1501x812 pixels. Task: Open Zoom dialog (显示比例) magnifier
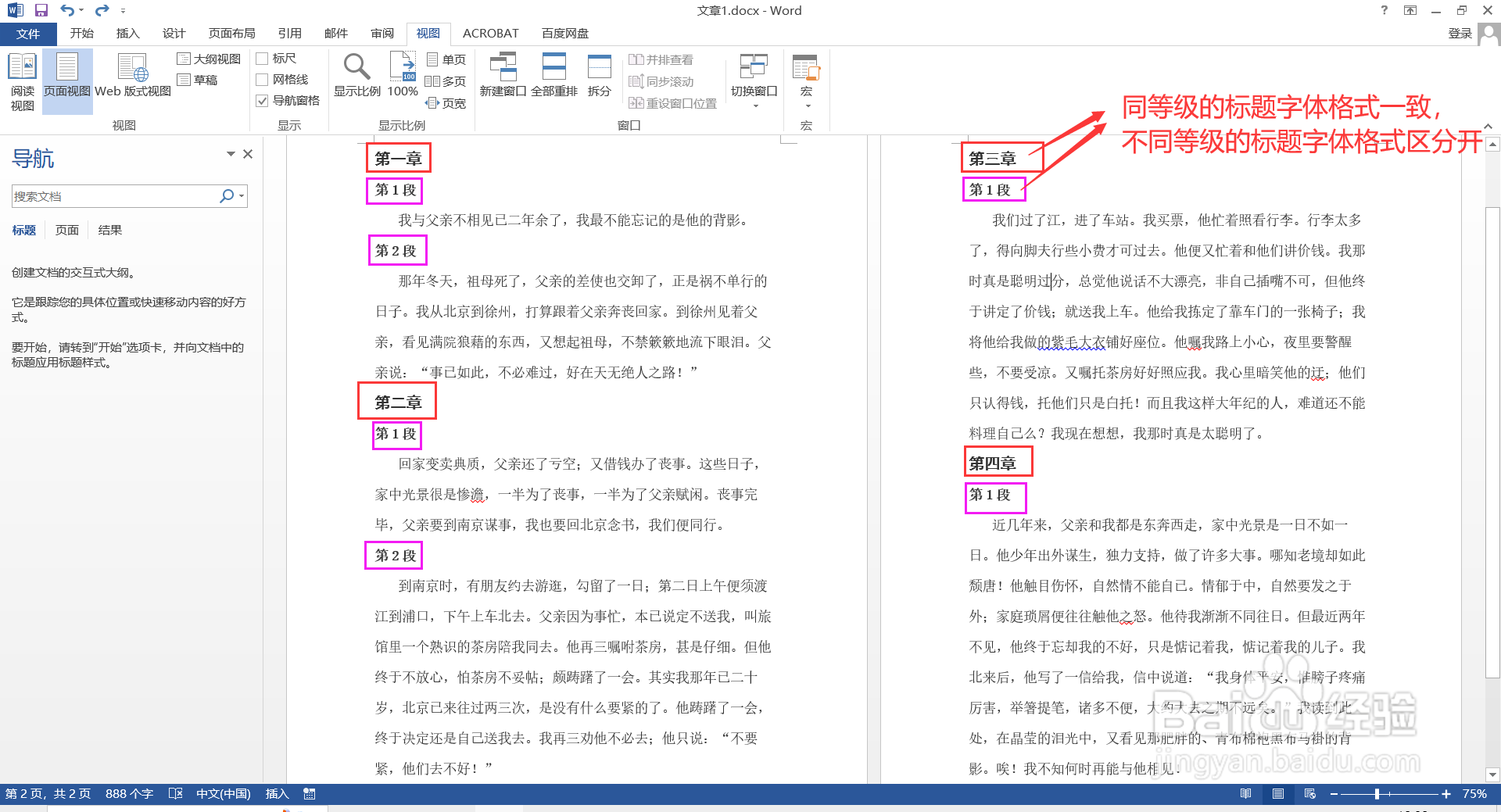tap(357, 75)
